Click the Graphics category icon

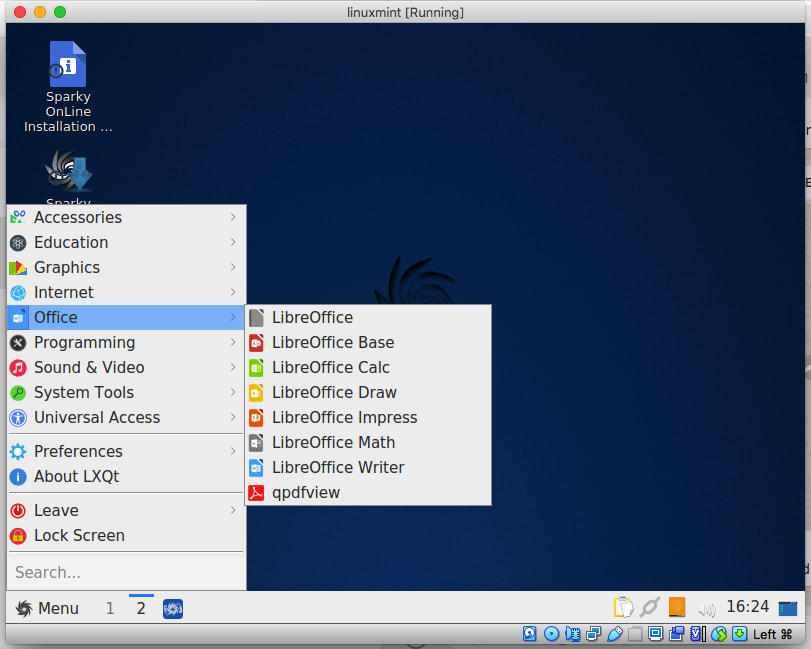click(x=18, y=267)
